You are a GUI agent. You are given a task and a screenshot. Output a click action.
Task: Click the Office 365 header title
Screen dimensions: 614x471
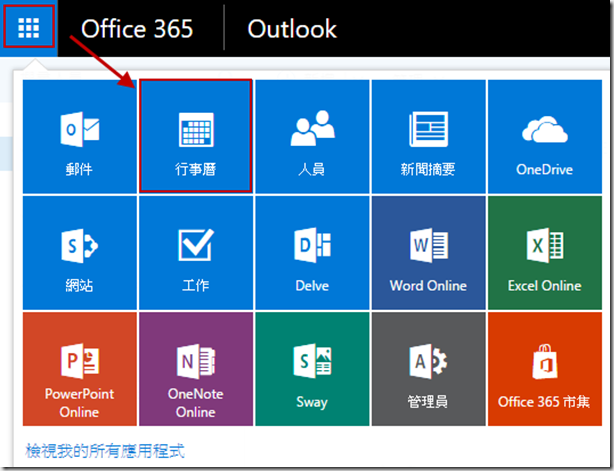[x=137, y=29]
